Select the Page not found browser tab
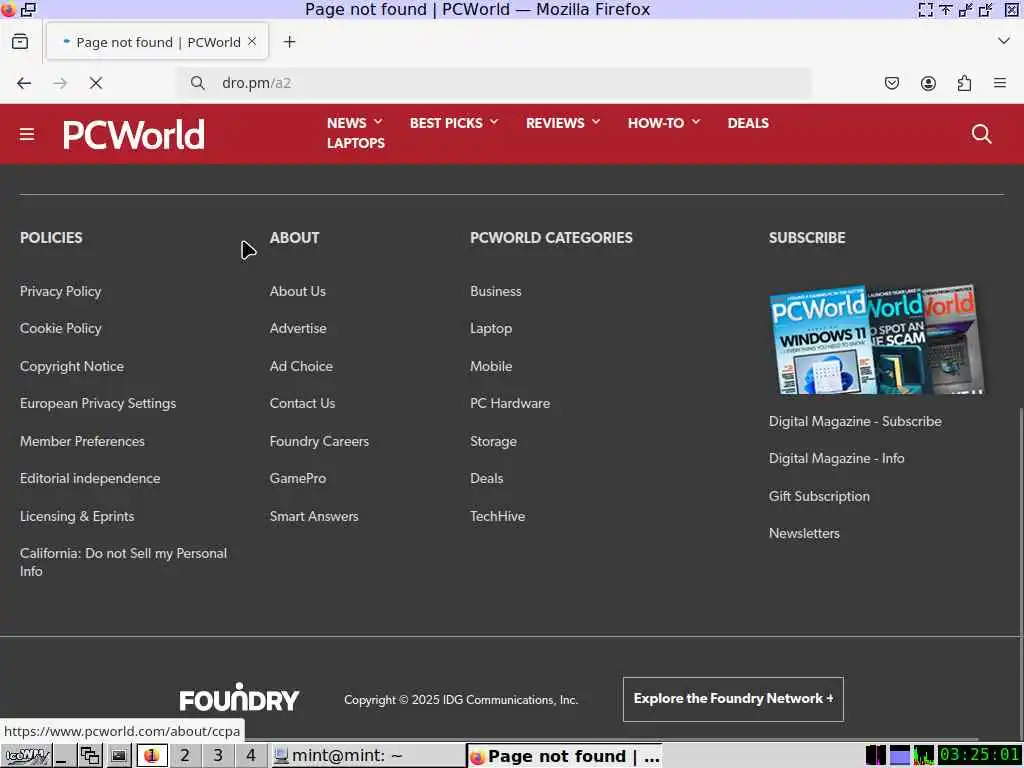This screenshot has width=1024, height=768. point(157,42)
